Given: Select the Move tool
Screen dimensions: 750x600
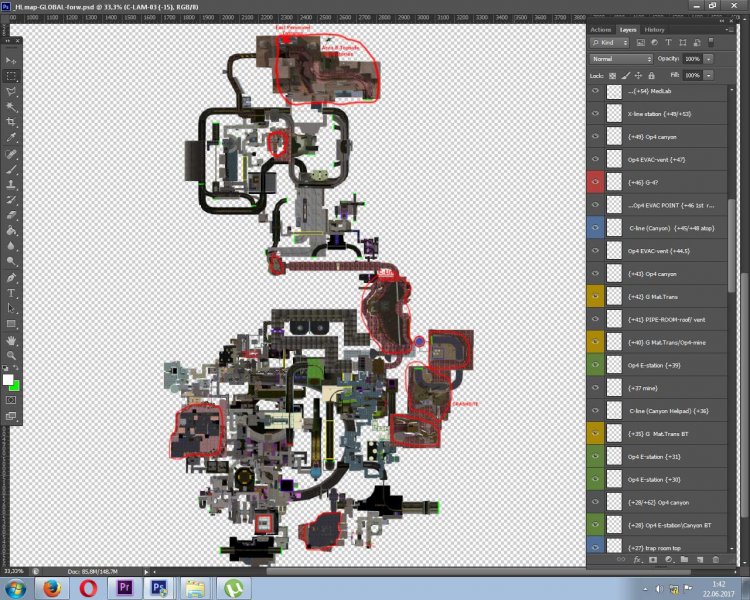Looking at the screenshot, I should click(11, 61).
